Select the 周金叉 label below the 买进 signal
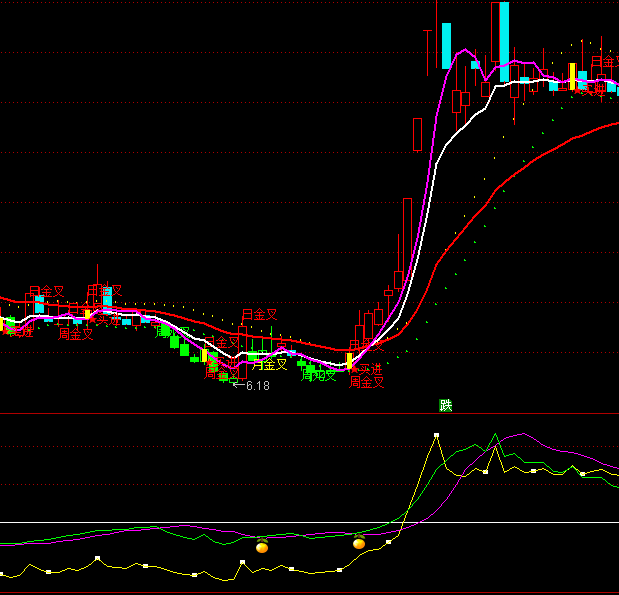Screen dimensions: 619x595 366,382
